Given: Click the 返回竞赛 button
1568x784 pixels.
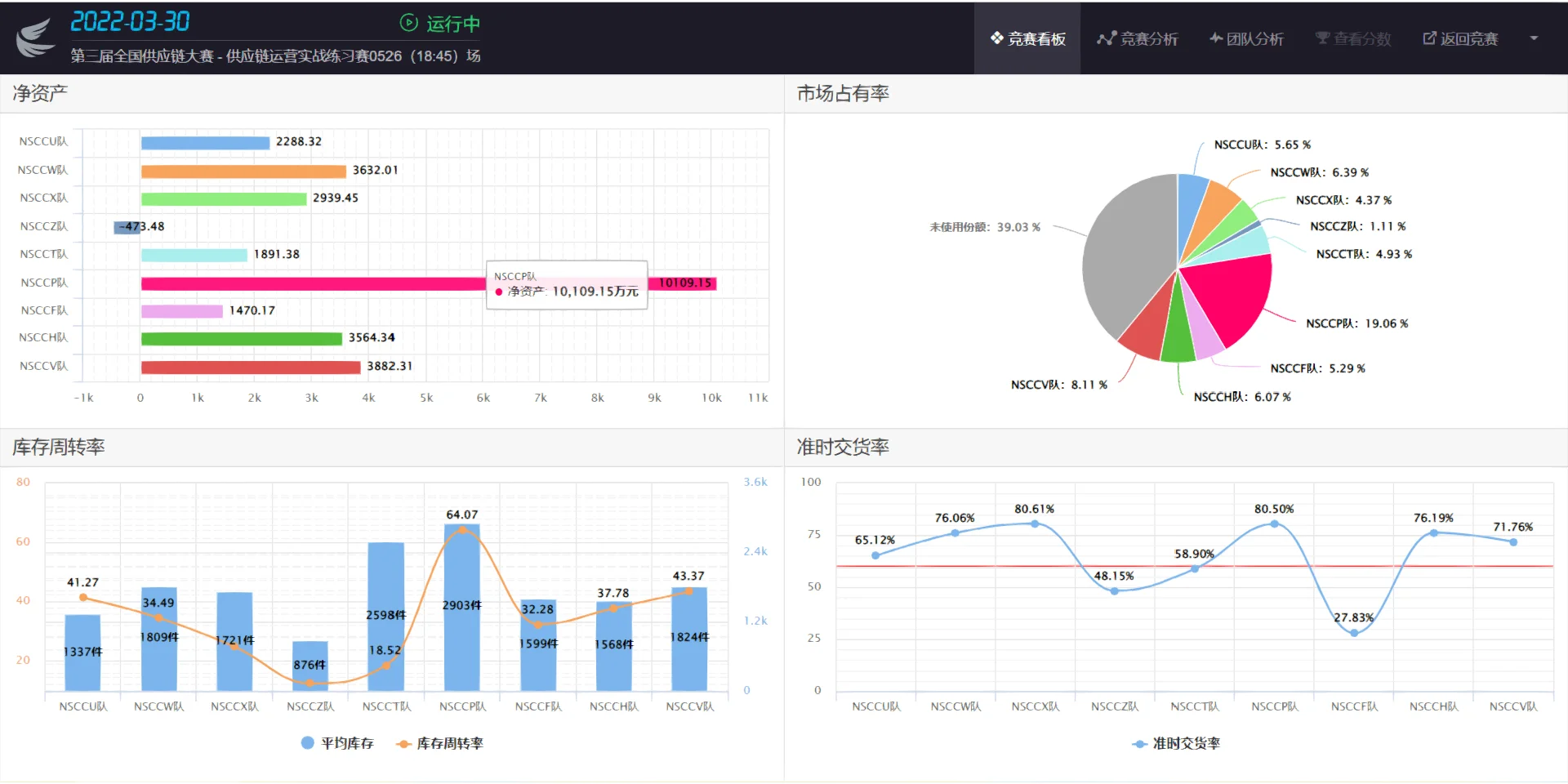Looking at the screenshot, I should [1461, 38].
